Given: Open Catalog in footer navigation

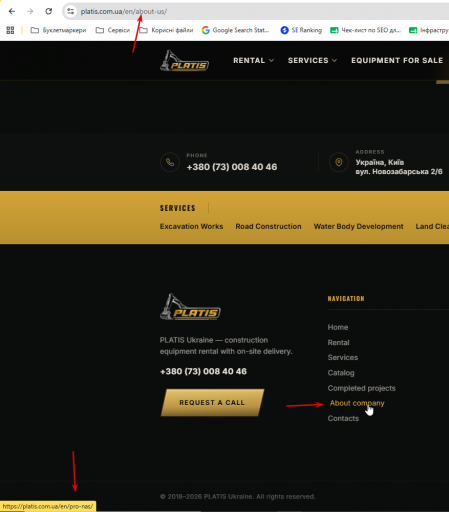Looking at the screenshot, I should click(341, 373).
